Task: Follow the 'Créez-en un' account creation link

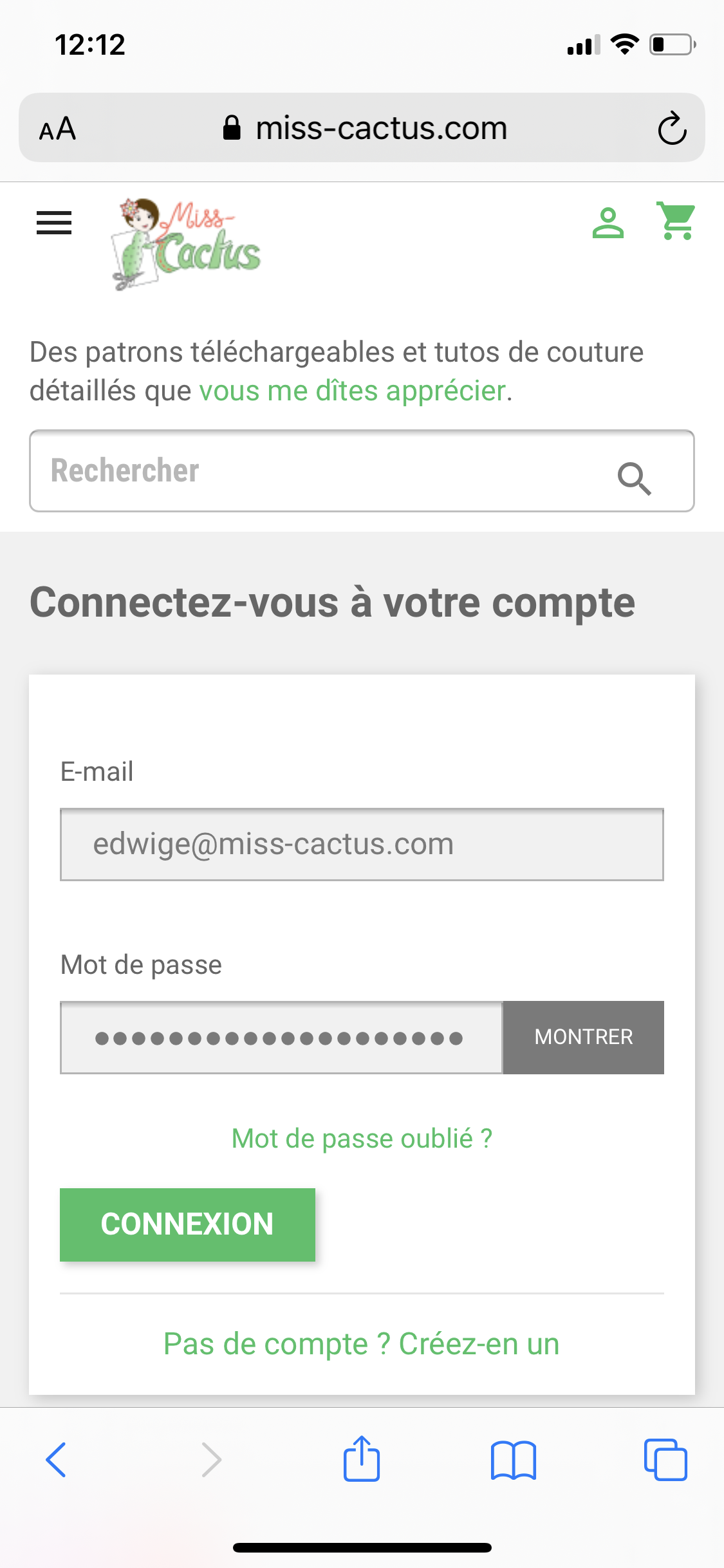Action: click(x=479, y=1344)
